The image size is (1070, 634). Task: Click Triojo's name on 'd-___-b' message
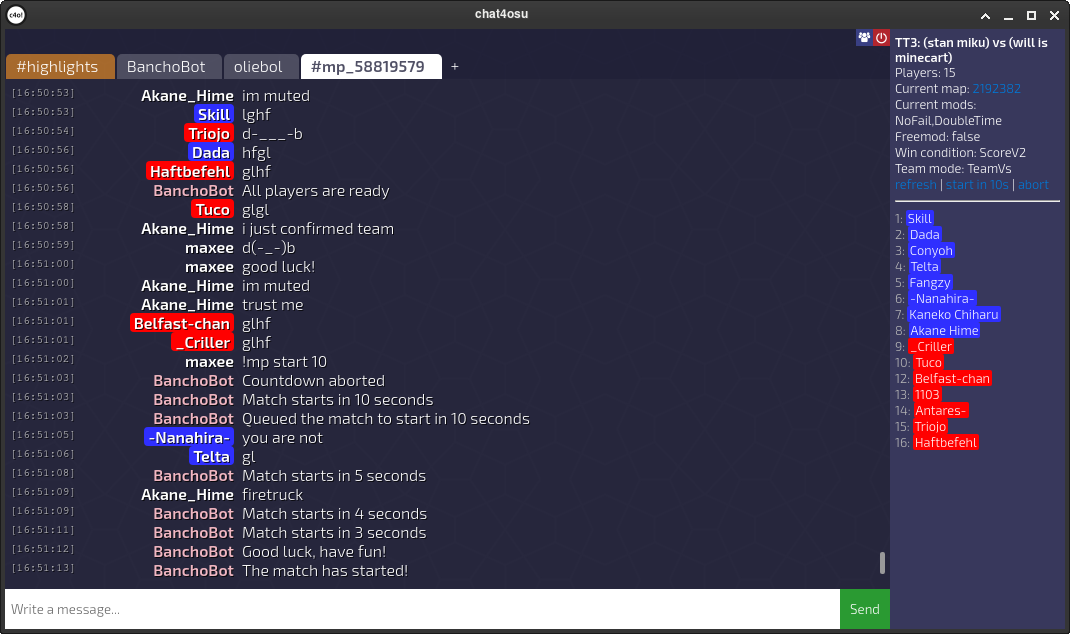point(209,134)
